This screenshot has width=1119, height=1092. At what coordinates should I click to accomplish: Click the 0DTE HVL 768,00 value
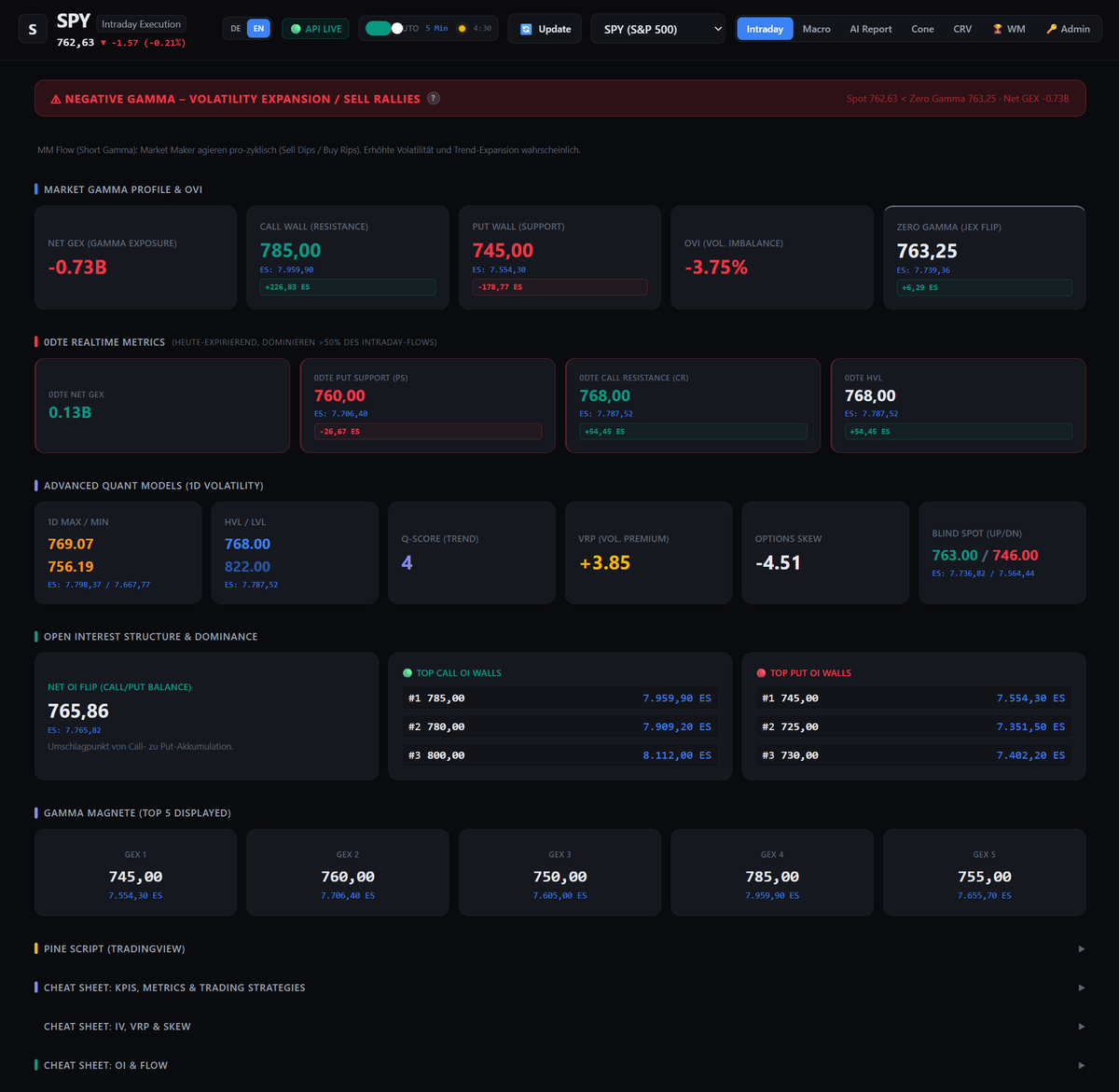[870, 395]
